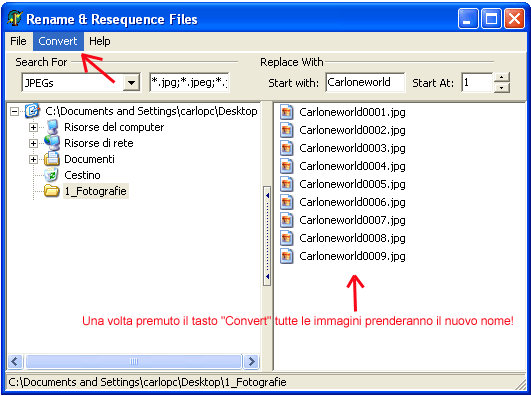
Task: Click the tree pane right scroll arrow
Action: 251,361
